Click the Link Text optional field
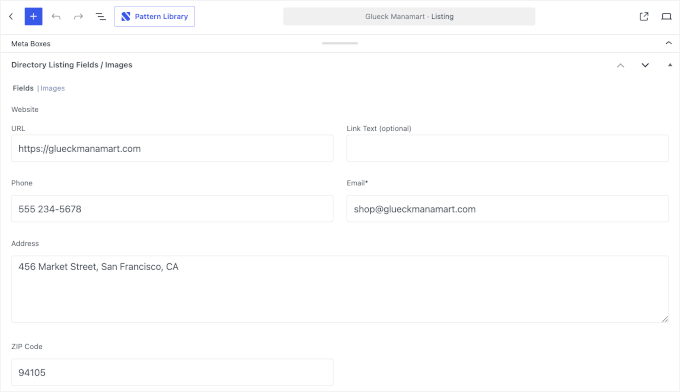Image resolution: width=680 pixels, height=392 pixels. (x=507, y=148)
